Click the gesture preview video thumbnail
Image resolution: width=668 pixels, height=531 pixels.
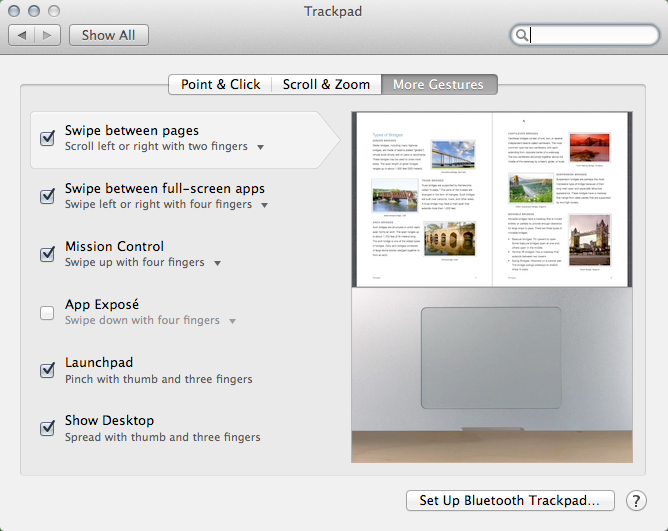494,287
